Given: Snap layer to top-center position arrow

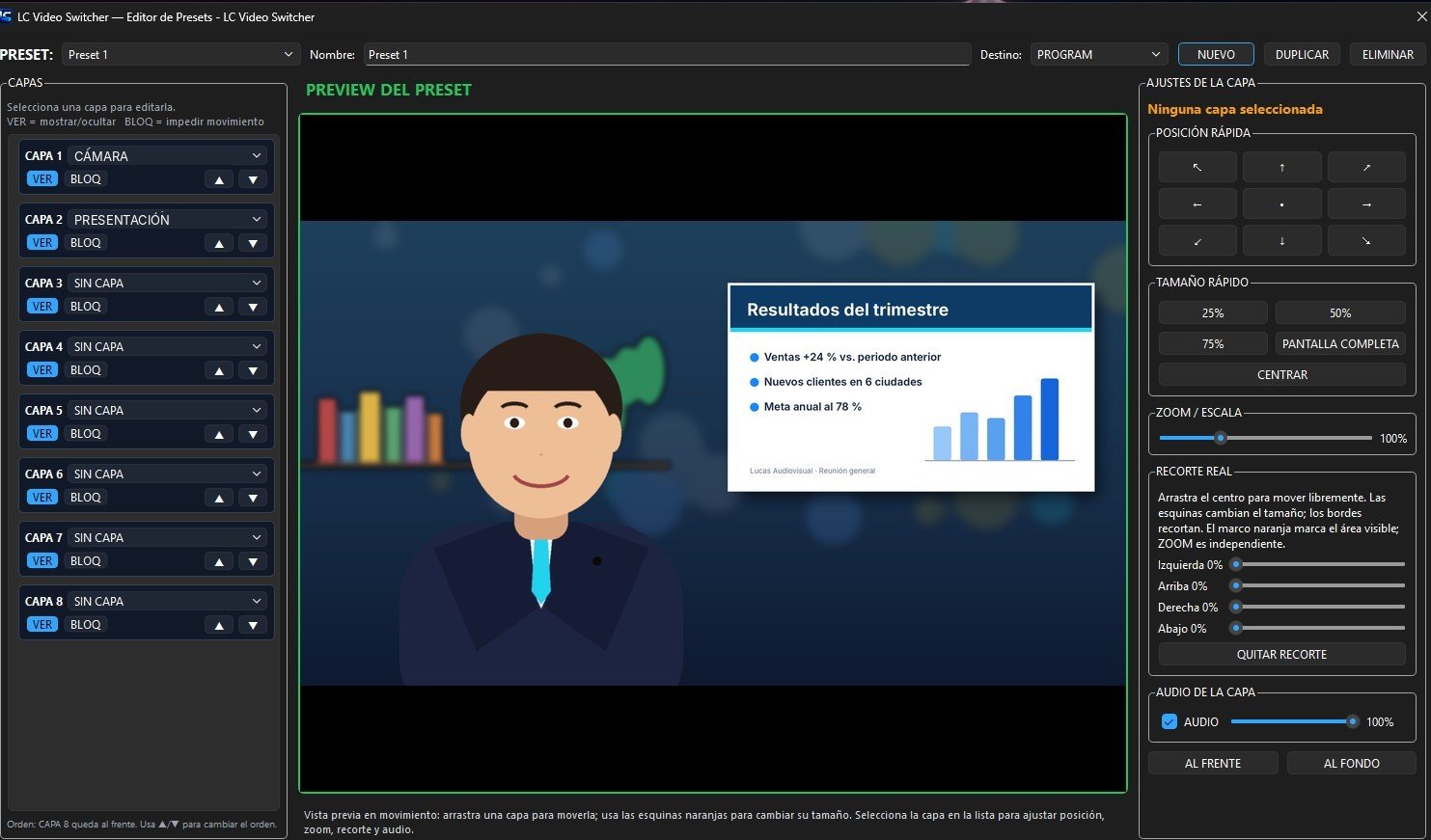Looking at the screenshot, I should pyautogui.click(x=1281, y=167).
